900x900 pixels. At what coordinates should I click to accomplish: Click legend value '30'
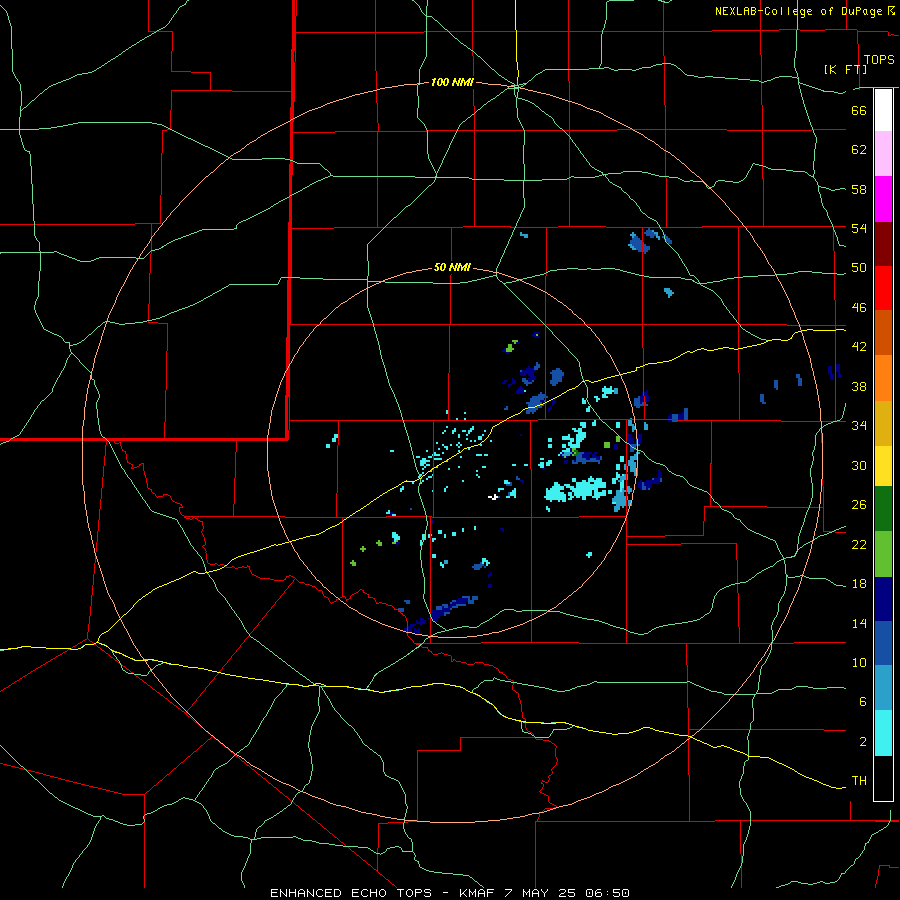859,465
